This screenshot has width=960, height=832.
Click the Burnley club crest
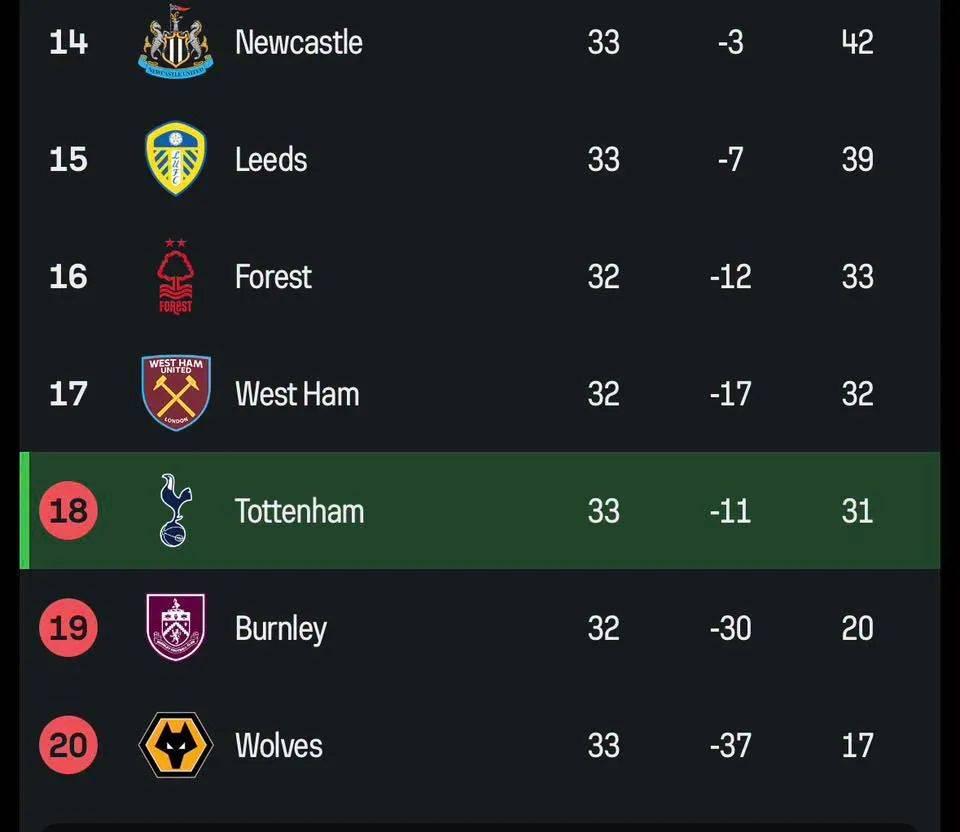point(176,628)
